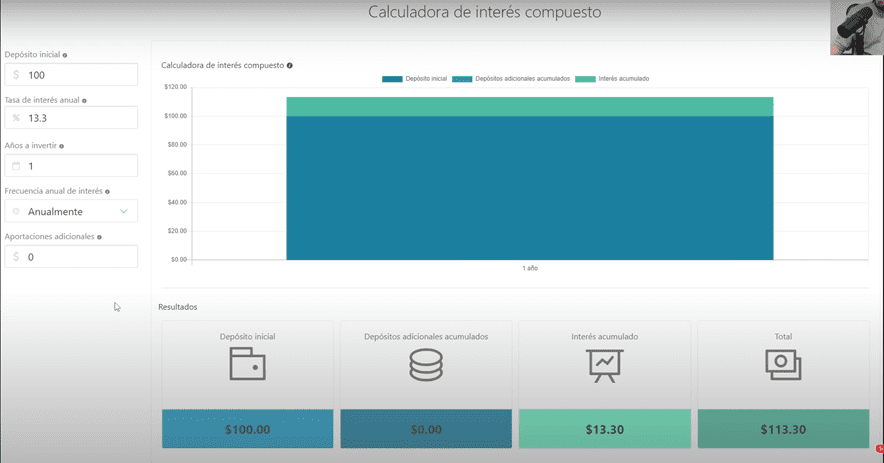
Task: Click the interest rate field showing 13.3
Action: (80, 118)
